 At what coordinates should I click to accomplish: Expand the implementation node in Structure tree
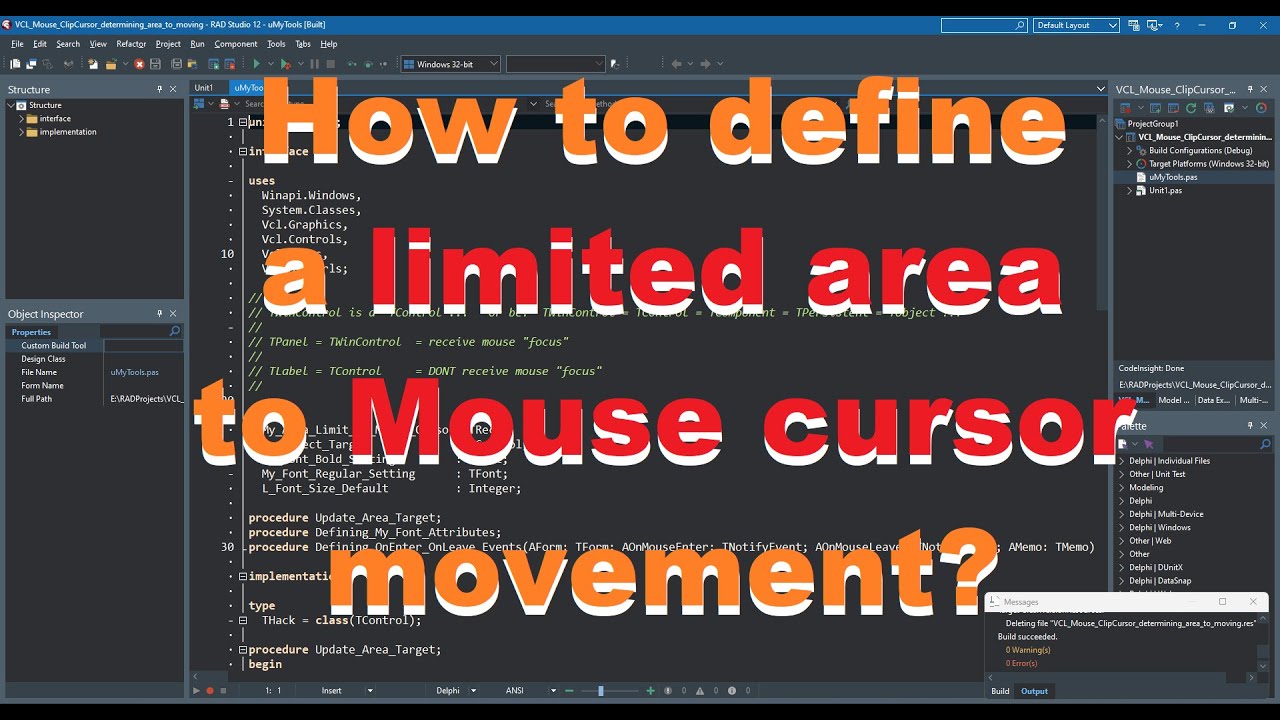click(x=21, y=132)
